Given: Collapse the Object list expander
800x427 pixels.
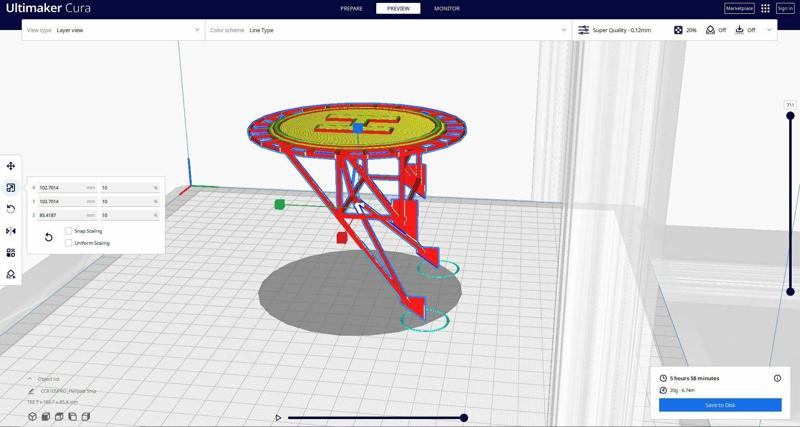Looking at the screenshot, I should pos(30,379).
